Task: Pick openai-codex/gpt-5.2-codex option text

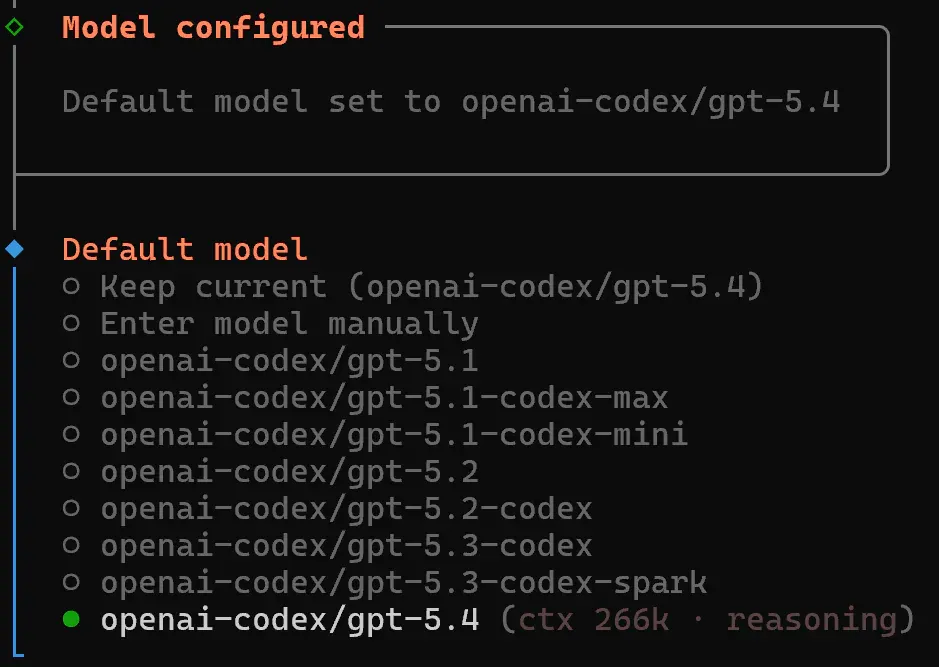Action: [x=346, y=510]
